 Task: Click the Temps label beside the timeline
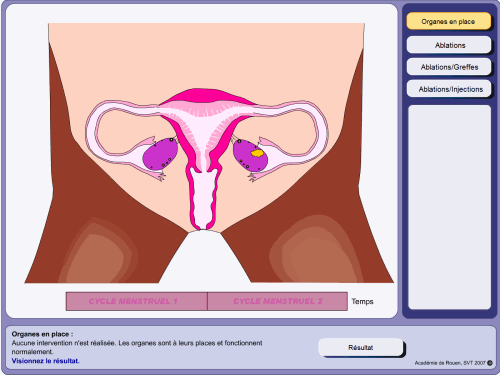pos(362,301)
